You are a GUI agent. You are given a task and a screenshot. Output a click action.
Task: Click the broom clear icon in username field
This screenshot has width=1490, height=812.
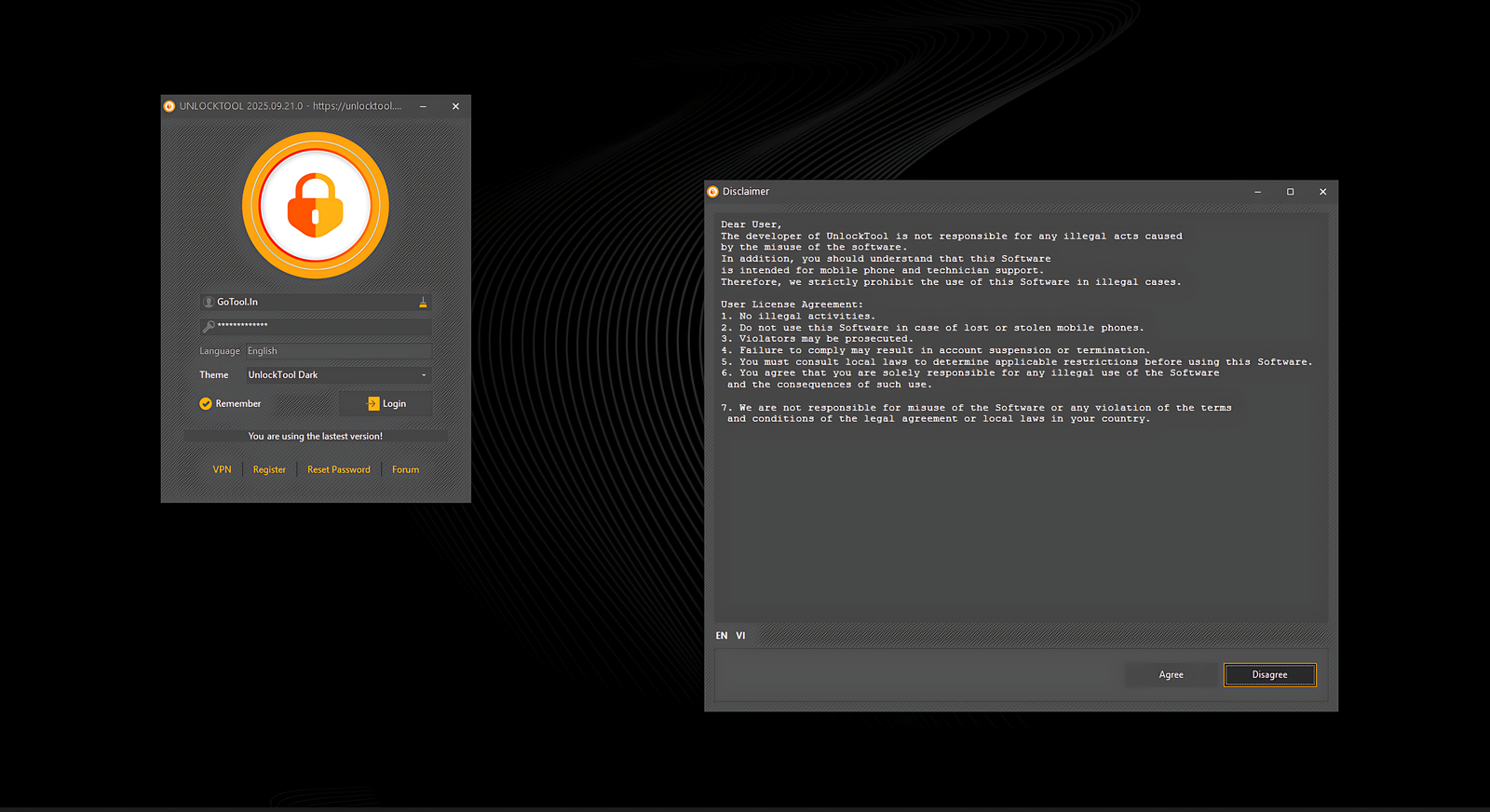pos(423,303)
